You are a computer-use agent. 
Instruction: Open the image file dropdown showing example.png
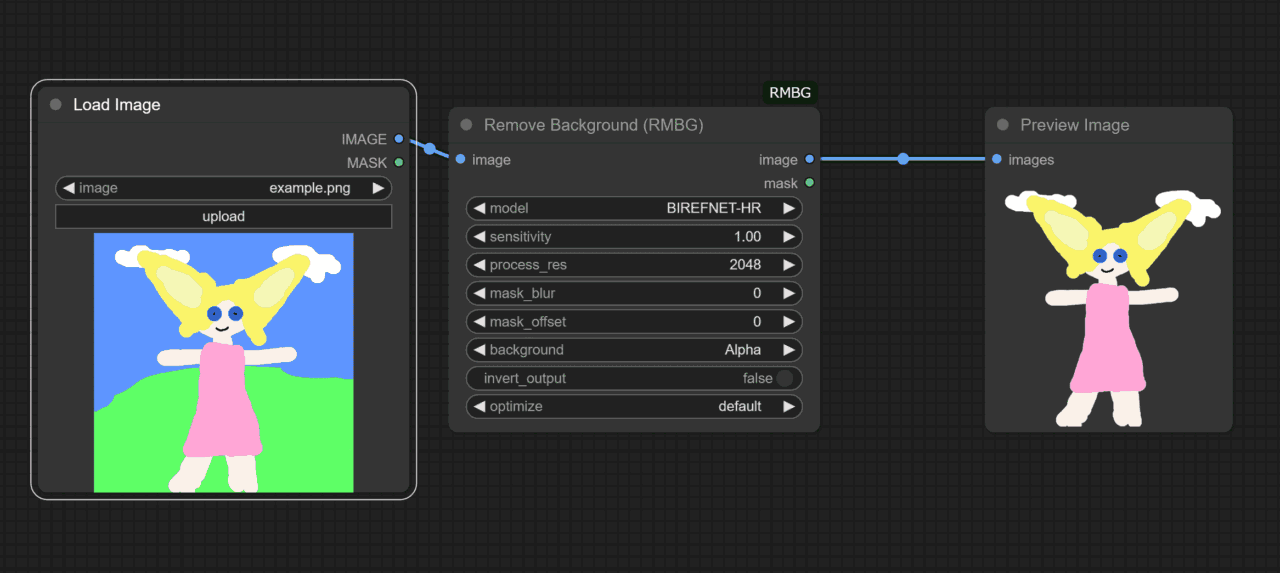[x=223, y=188]
